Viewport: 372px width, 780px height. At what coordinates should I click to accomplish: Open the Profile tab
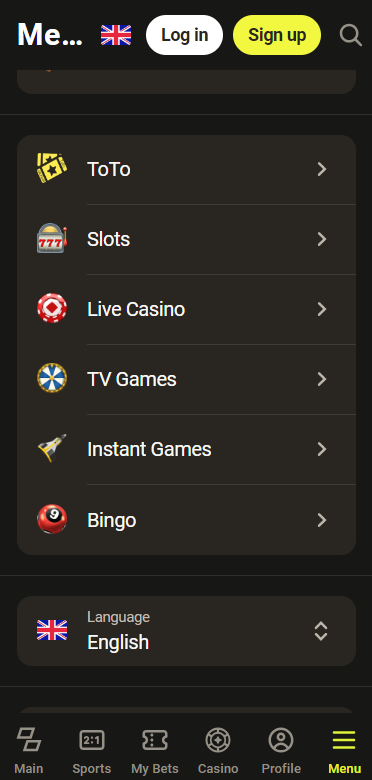click(x=281, y=751)
